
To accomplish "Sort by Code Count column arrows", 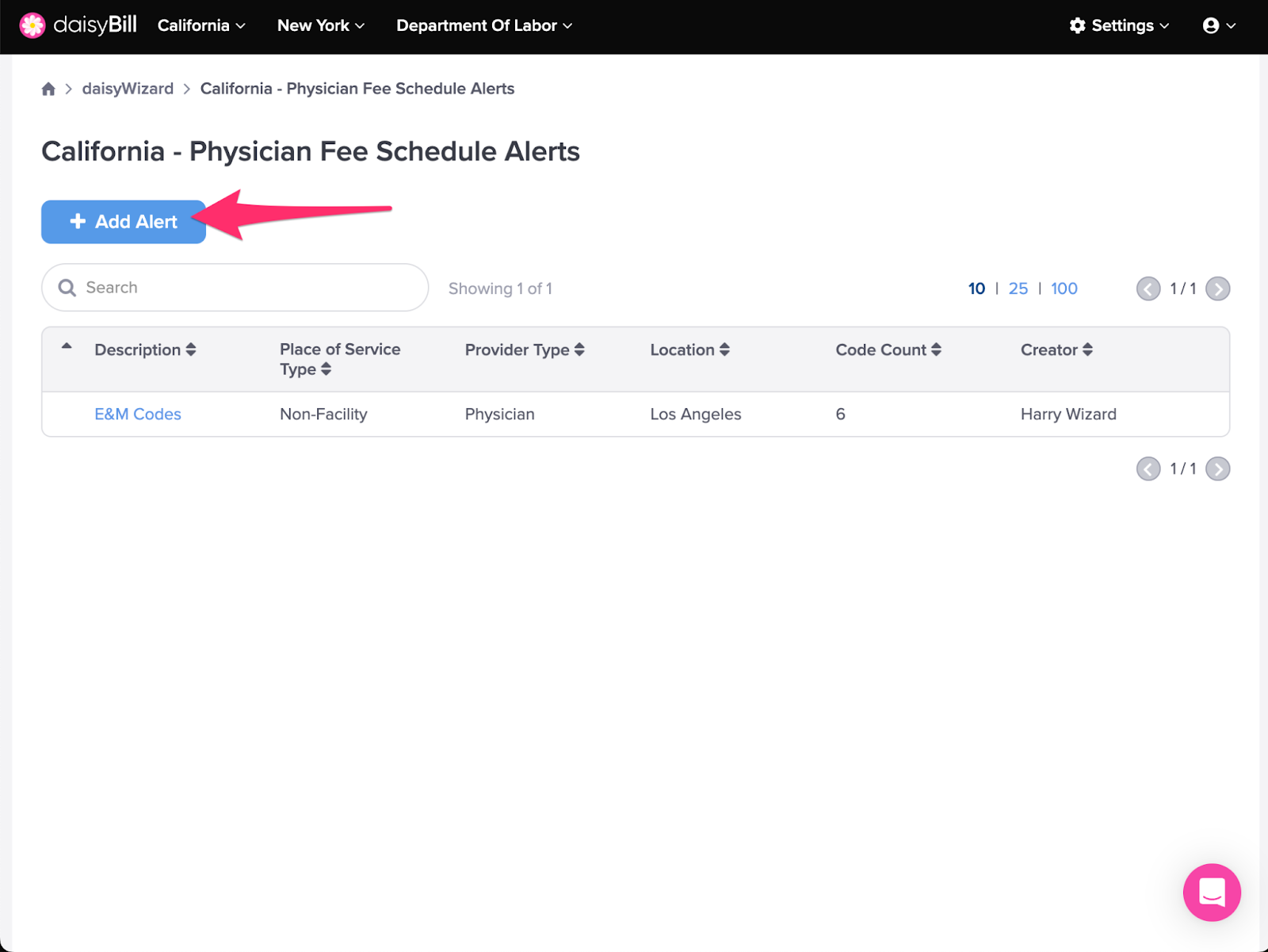I will 936,350.
